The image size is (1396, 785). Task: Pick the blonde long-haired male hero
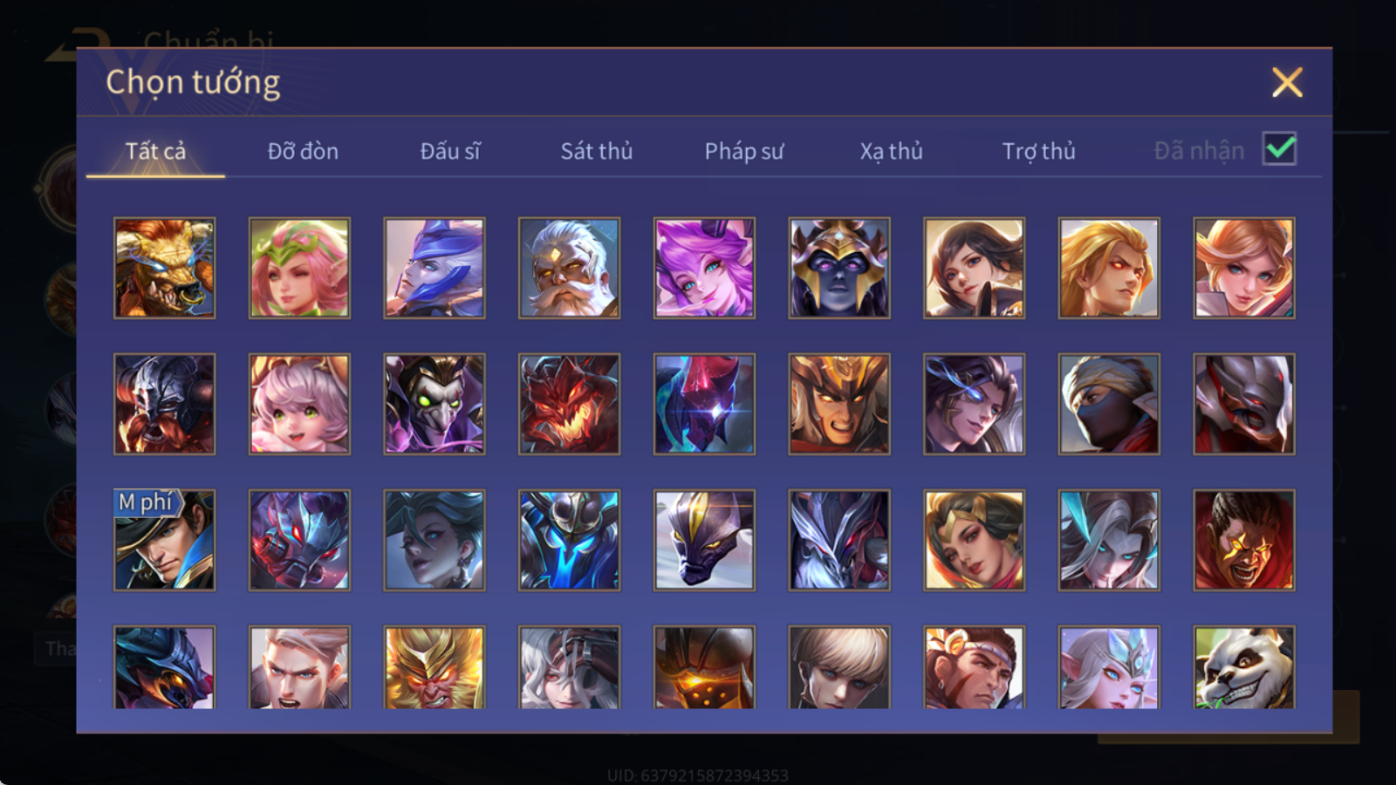[1109, 268]
